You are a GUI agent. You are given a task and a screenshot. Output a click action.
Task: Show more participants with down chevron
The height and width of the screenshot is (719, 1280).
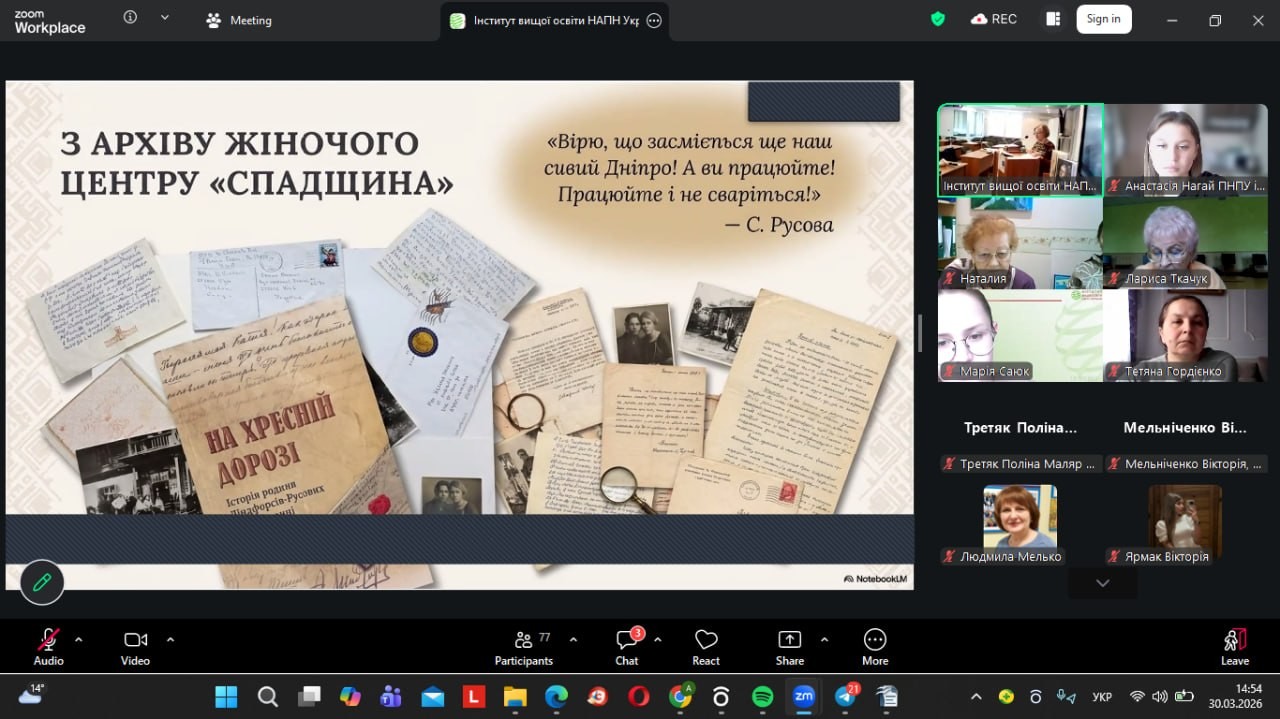pos(1102,583)
